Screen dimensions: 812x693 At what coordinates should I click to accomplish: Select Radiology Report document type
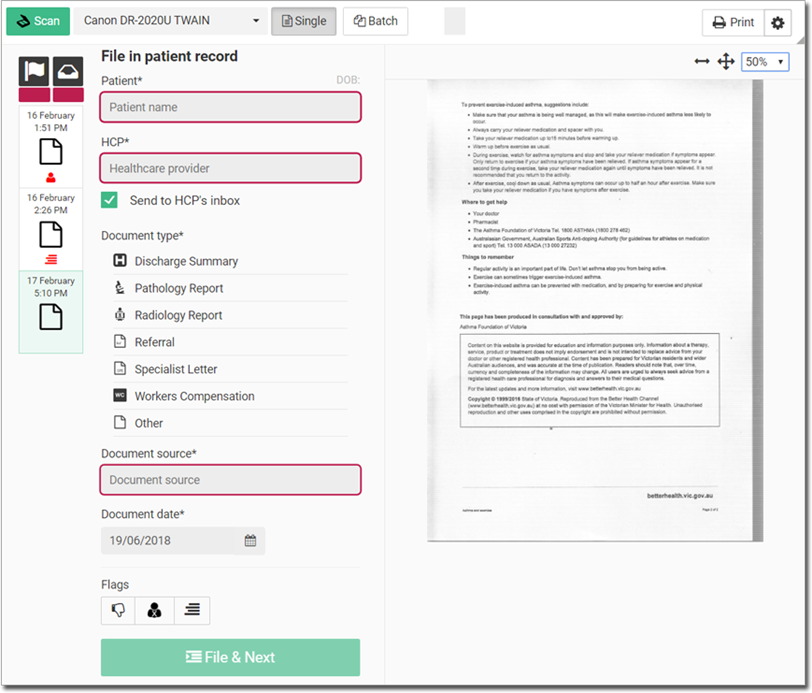pyautogui.click(x=230, y=315)
